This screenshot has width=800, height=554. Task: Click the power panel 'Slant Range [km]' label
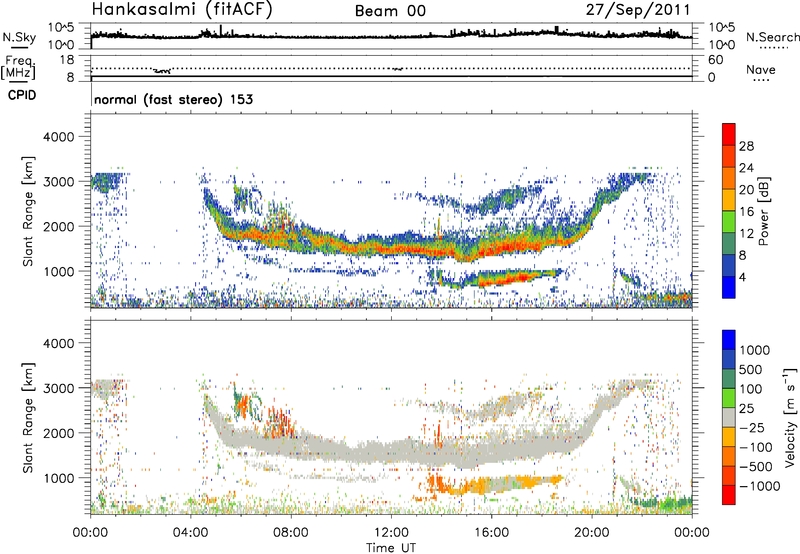28,211
